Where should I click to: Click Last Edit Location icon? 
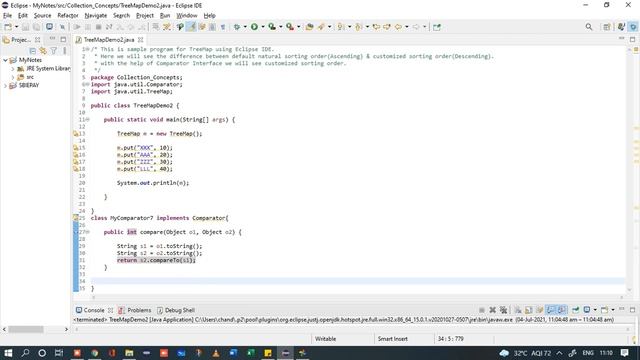[x=376, y=27]
